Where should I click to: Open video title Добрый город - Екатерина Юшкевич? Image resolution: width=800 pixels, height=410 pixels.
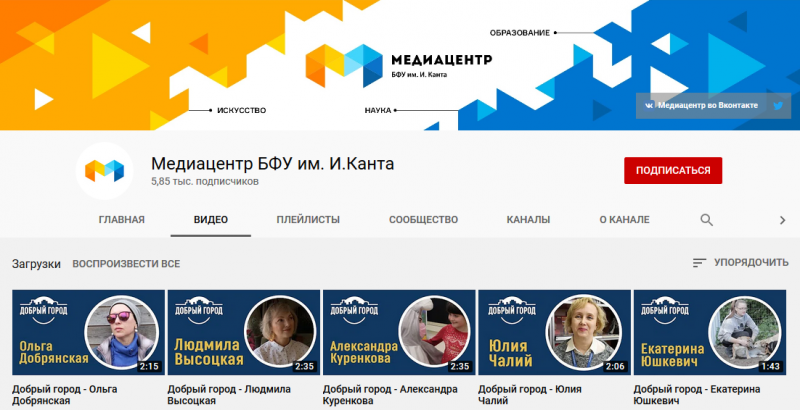point(697,395)
